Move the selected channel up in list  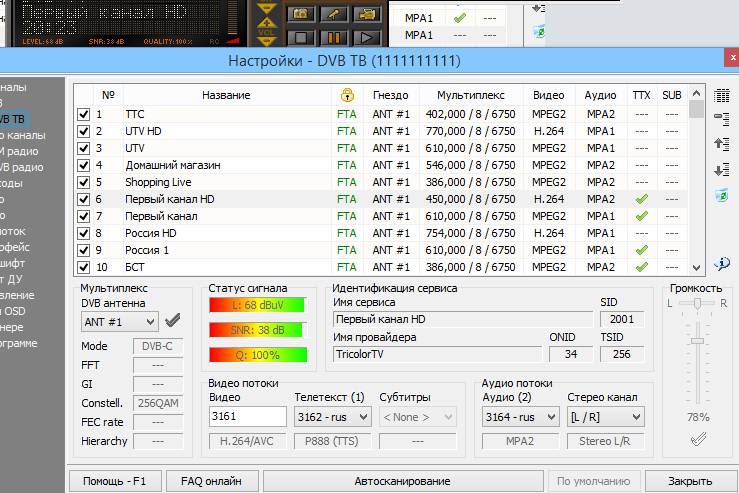722,144
